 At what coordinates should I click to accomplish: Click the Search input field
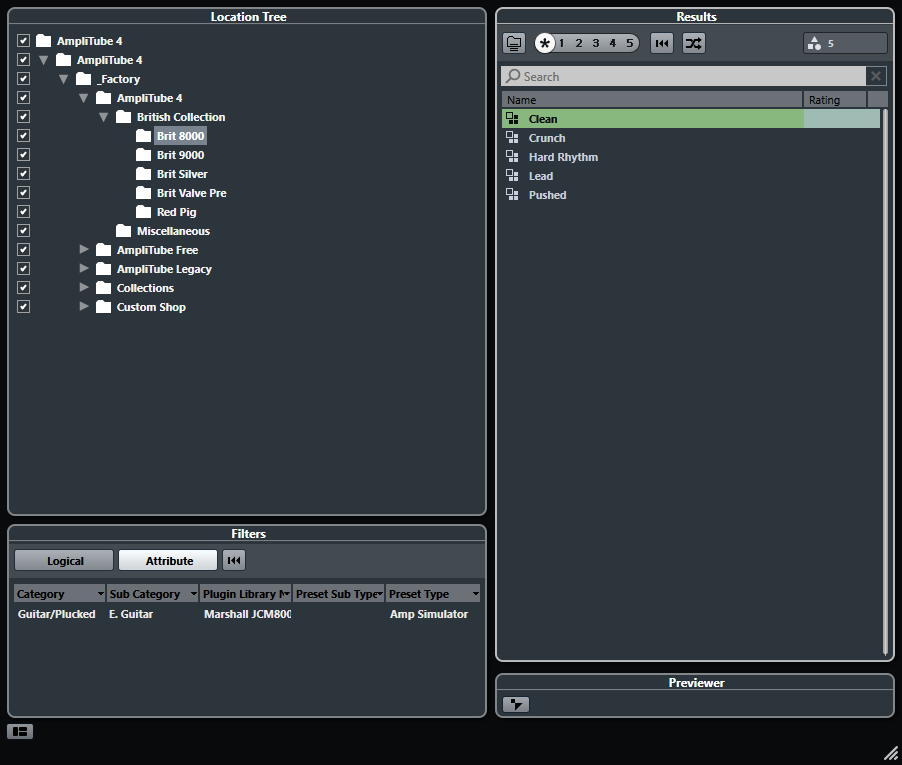pyautogui.click(x=683, y=76)
